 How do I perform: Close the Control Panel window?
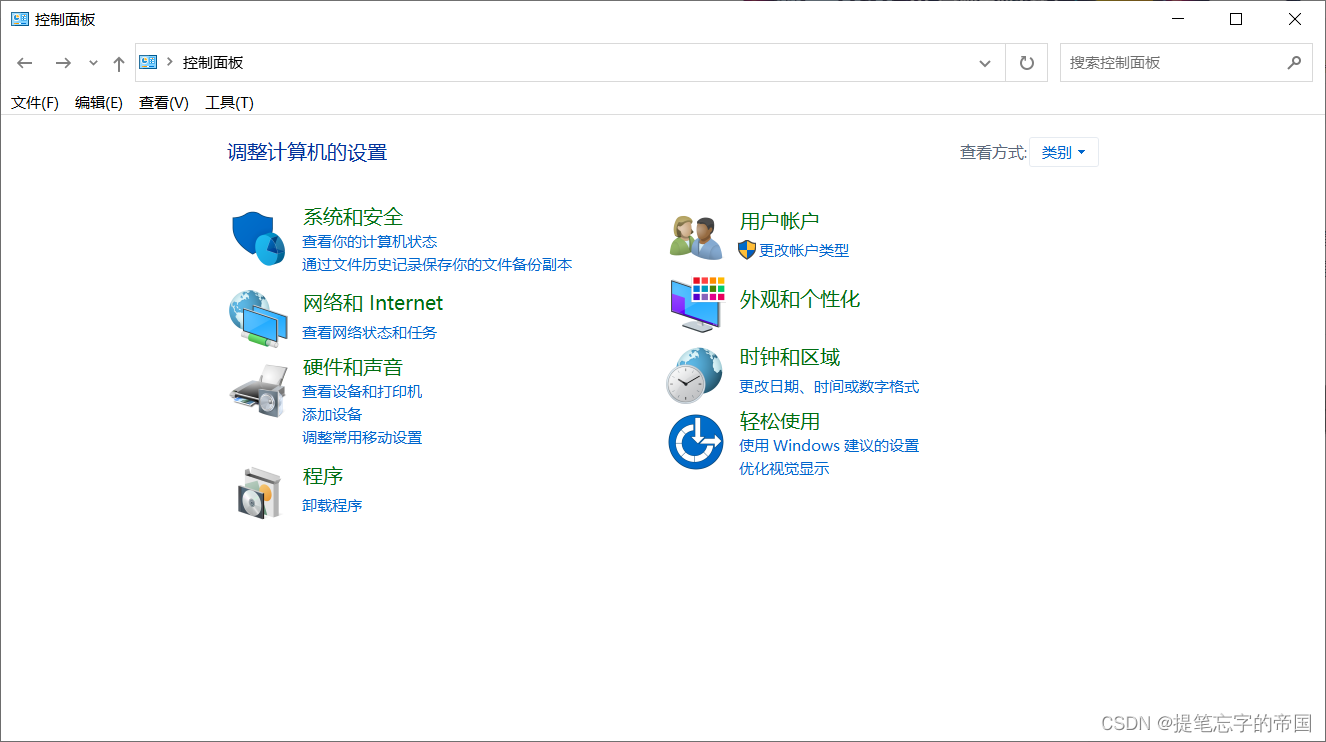1295,19
